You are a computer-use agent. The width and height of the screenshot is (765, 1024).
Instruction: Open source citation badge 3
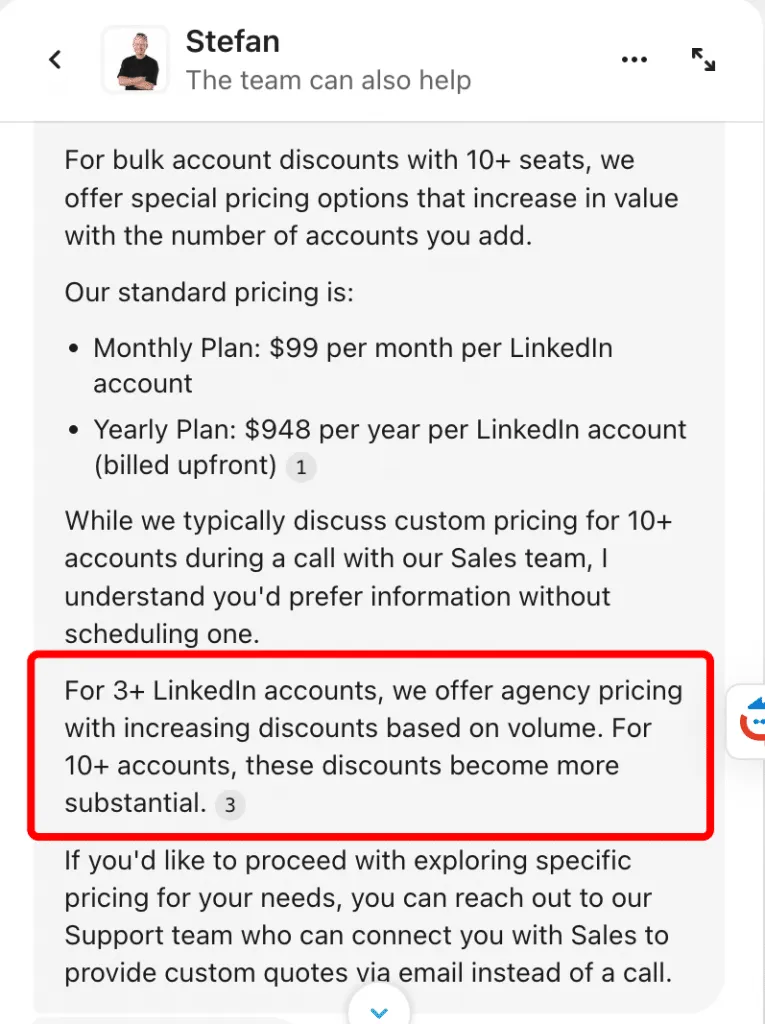coord(230,805)
